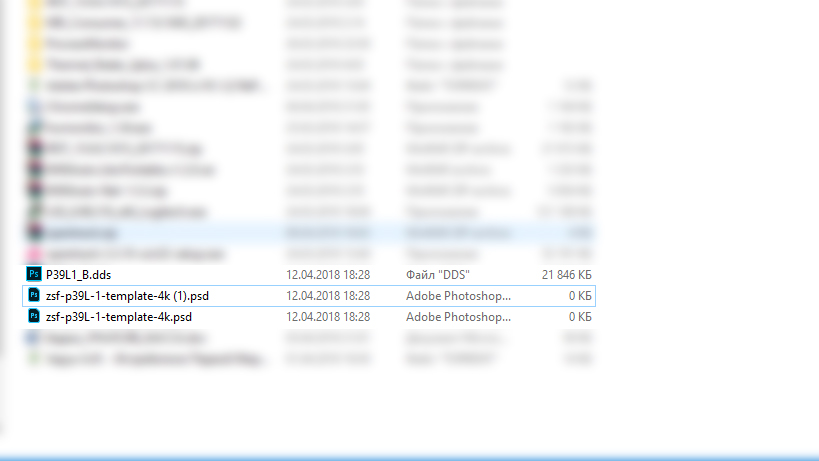Click the Файл "DDS" type cell

pos(438,275)
